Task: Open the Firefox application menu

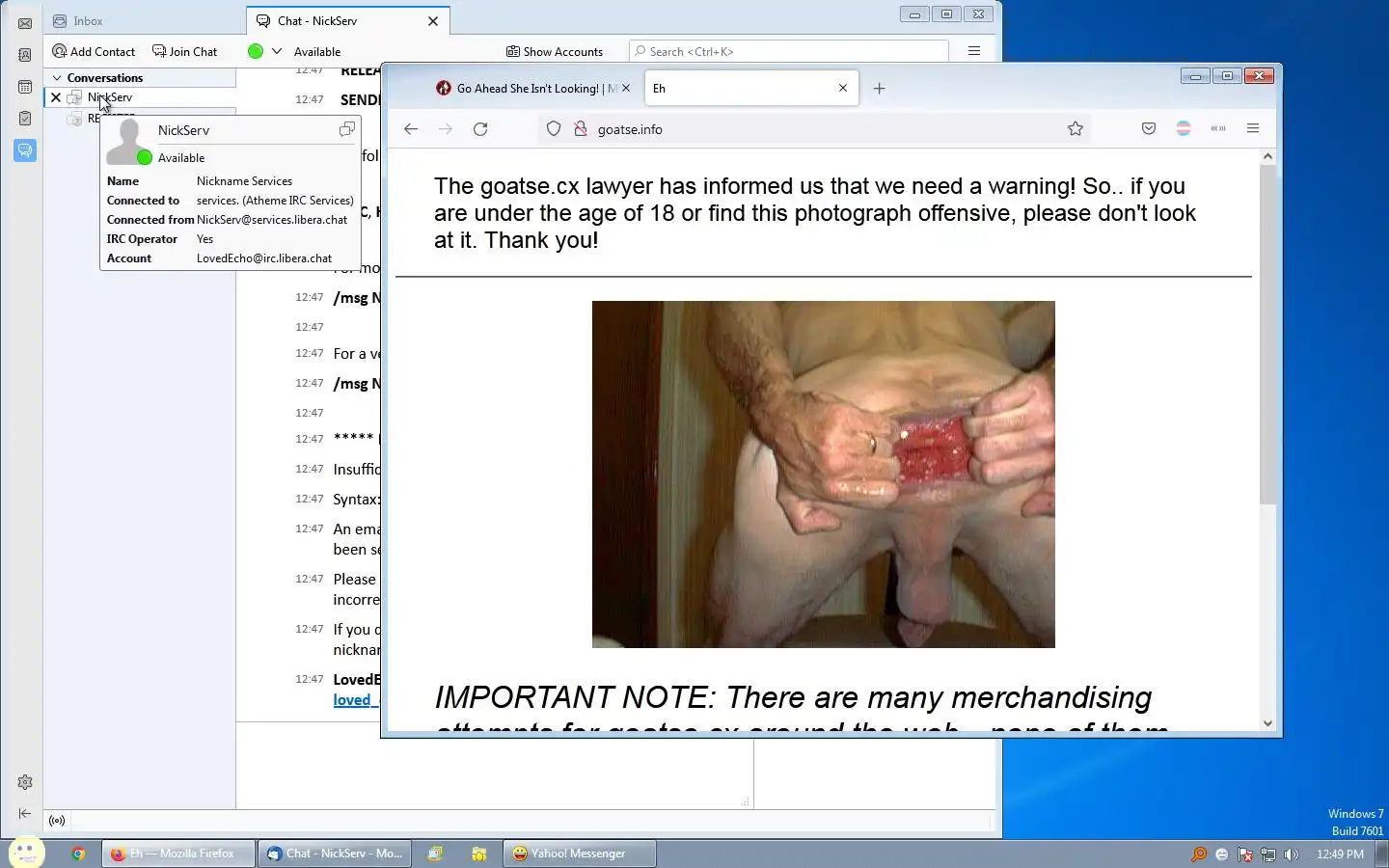Action: pos(1253,128)
